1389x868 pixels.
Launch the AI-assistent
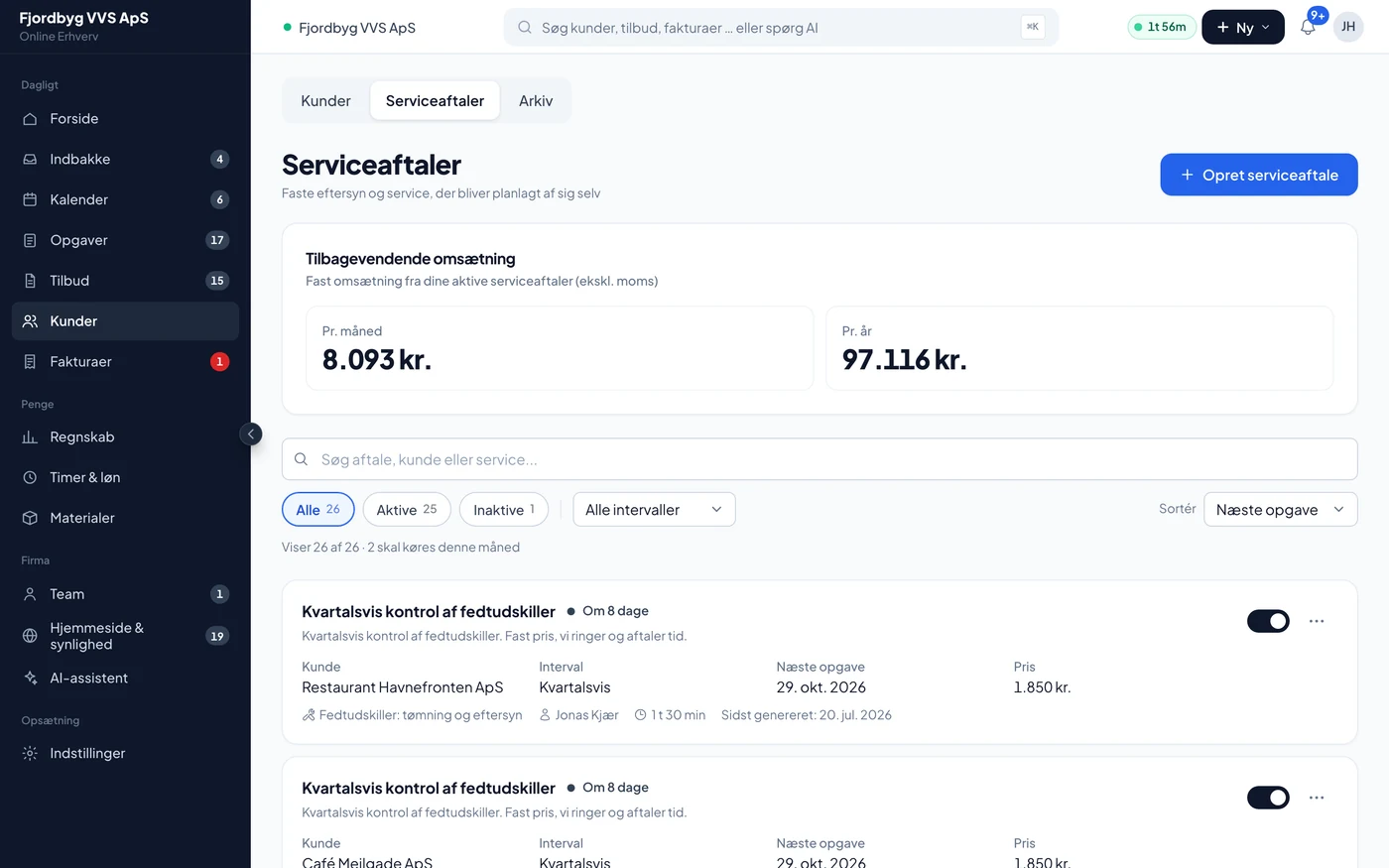click(x=125, y=679)
